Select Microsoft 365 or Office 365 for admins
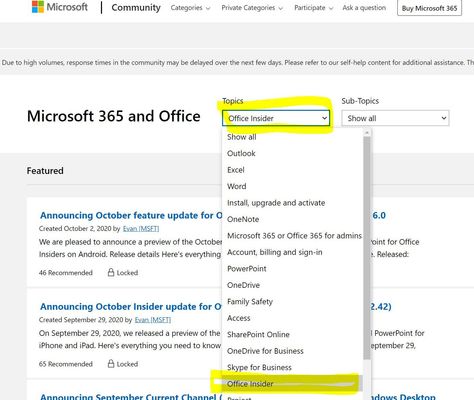474x400 pixels. coord(292,236)
